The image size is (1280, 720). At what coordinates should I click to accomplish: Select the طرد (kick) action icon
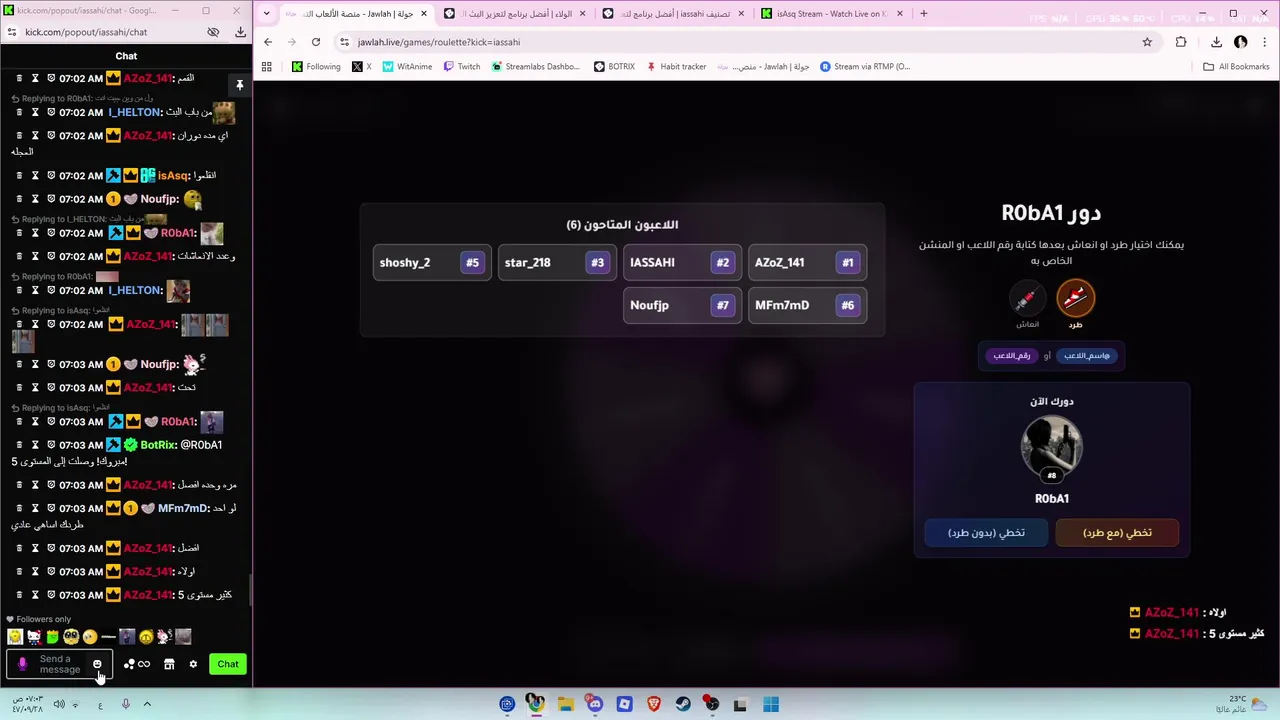[1075, 297]
